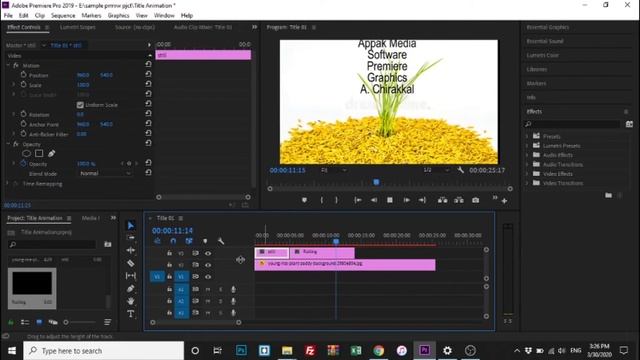Toggle animation stopwatch for Position
The height and width of the screenshot is (360, 640).
point(23,75)
